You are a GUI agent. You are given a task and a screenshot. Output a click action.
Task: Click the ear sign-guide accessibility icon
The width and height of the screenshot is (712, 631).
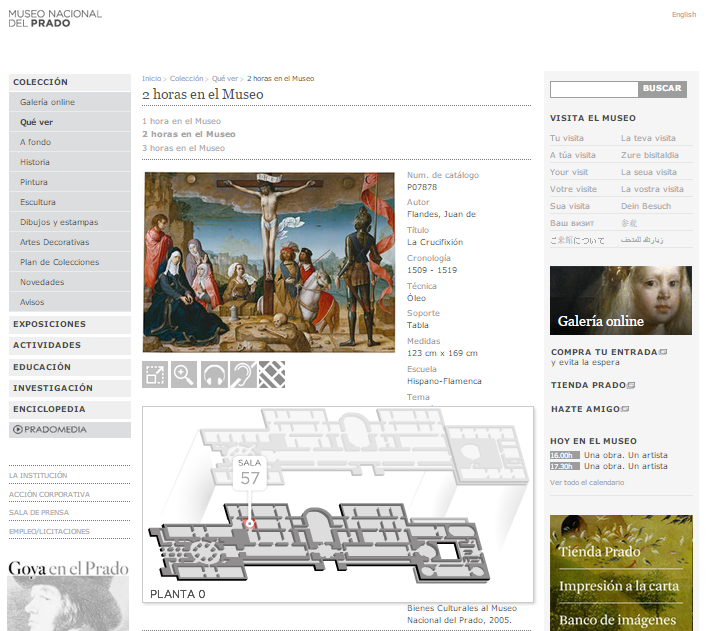pos(243,374)
